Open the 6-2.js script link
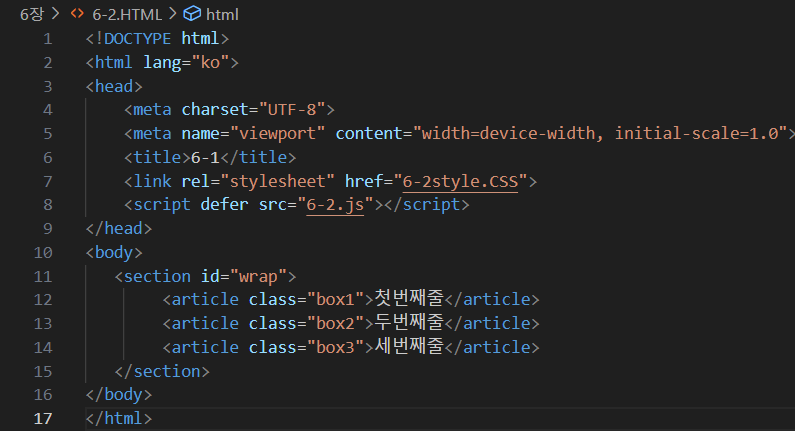This screenshot has height=431, width=795. (x=335, y=204)
